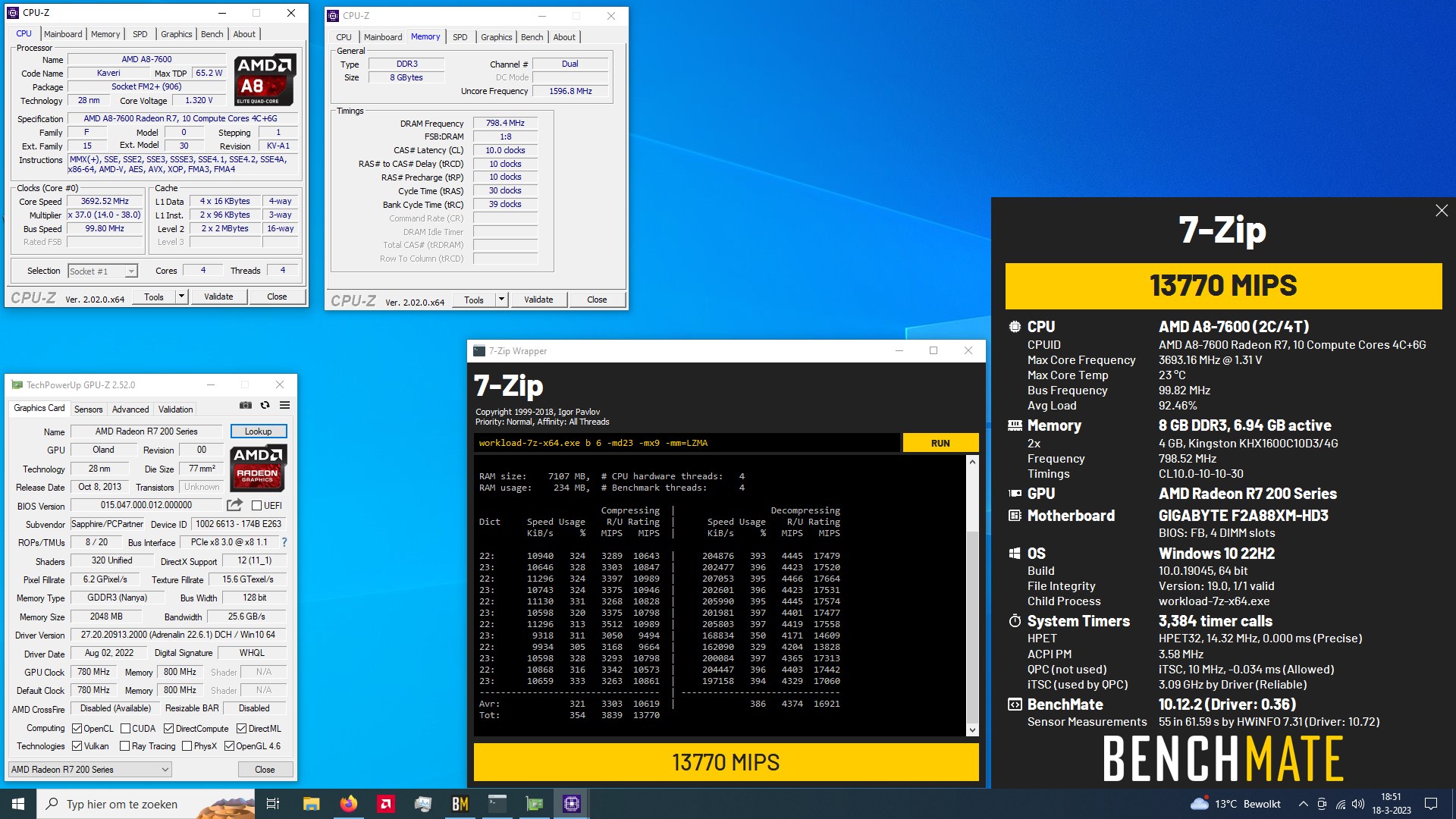
Task: Click the 7-Zip Wrapper vertical scrollbar thumb
Action: [972, 626]
